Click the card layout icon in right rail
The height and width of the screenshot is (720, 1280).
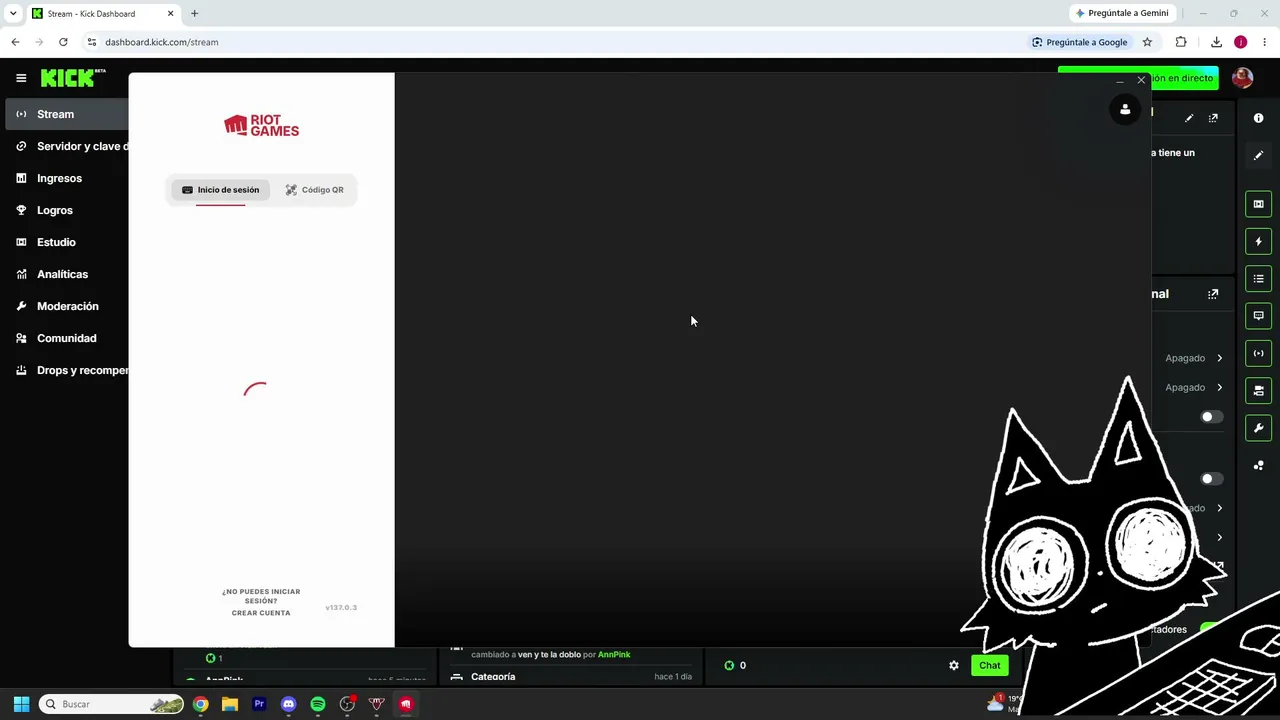(1258, 390)
